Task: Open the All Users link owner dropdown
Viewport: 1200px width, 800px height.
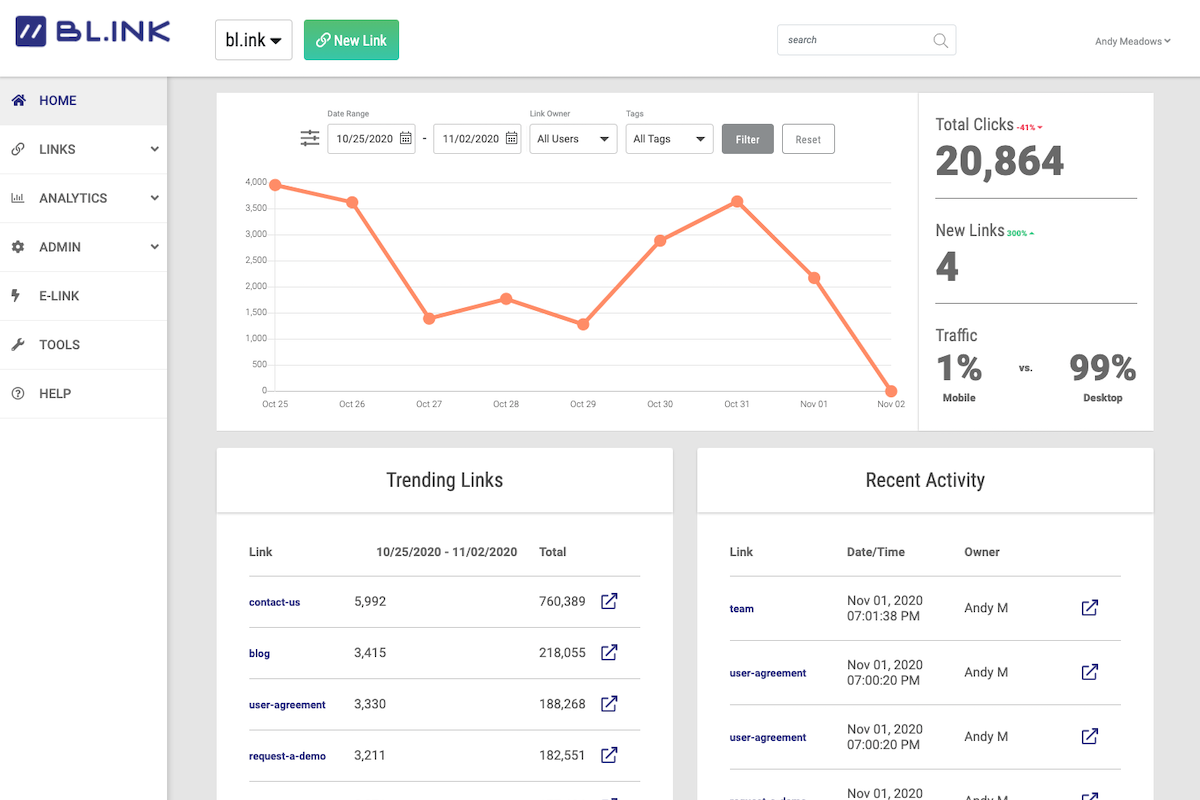Action: (573, 139)
